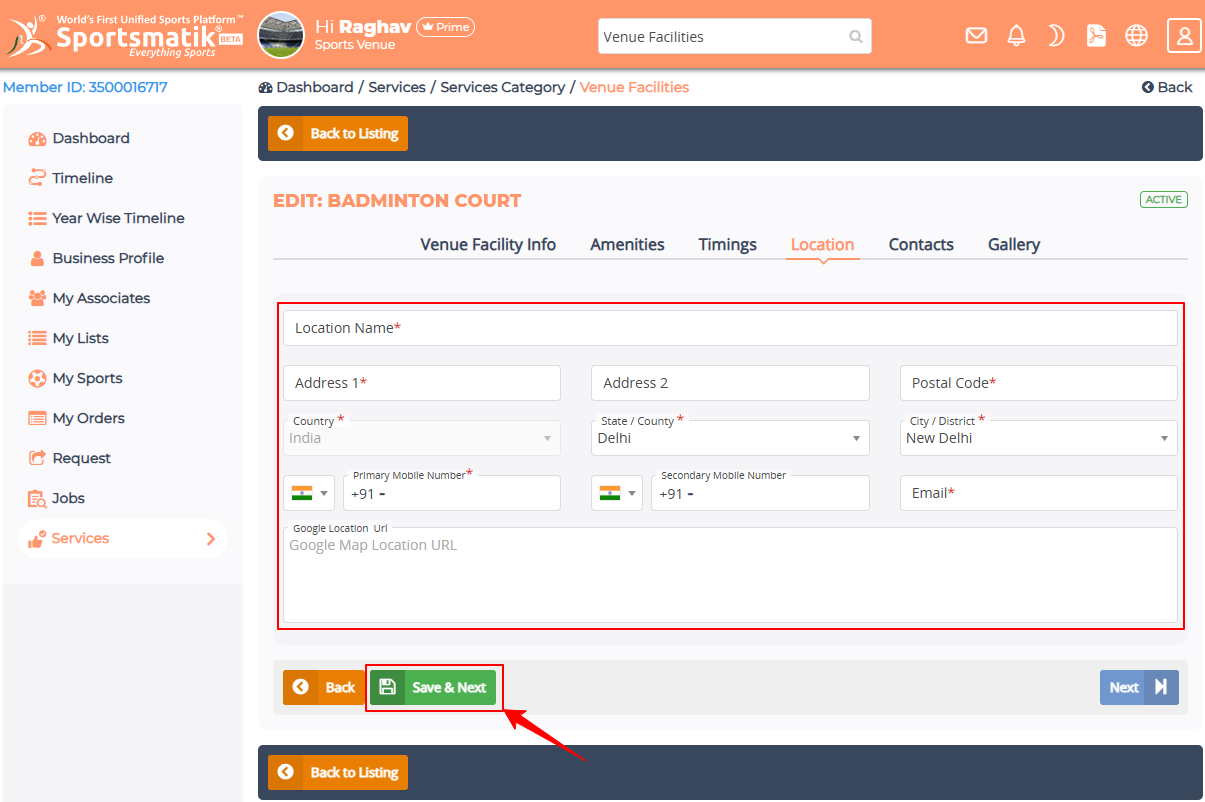The height and width of the screenshot is (802, 1205).
Task: Click the Raghav profile avatar picture
Action: [281, 35]
